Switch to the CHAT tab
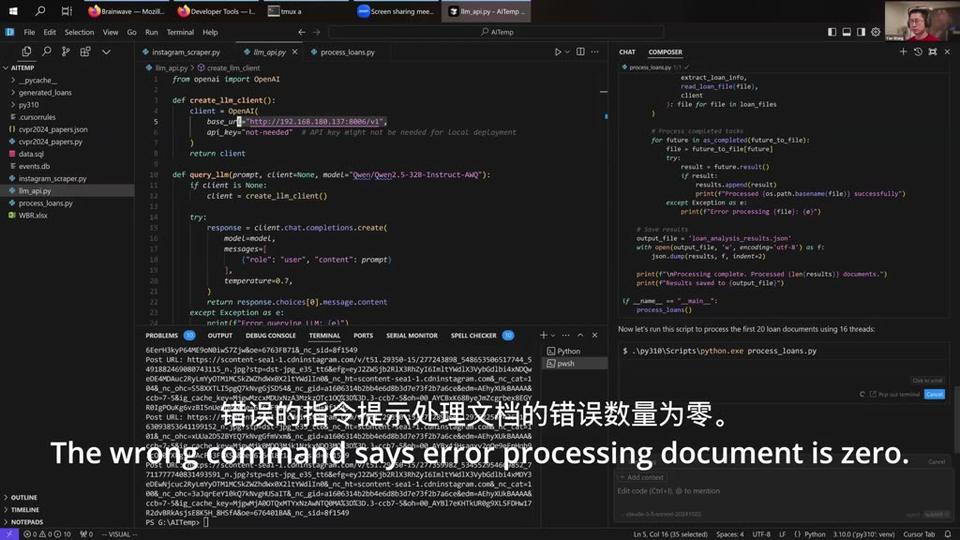The width and height of the screenshot is (960, 540). [x=627, y=52]
